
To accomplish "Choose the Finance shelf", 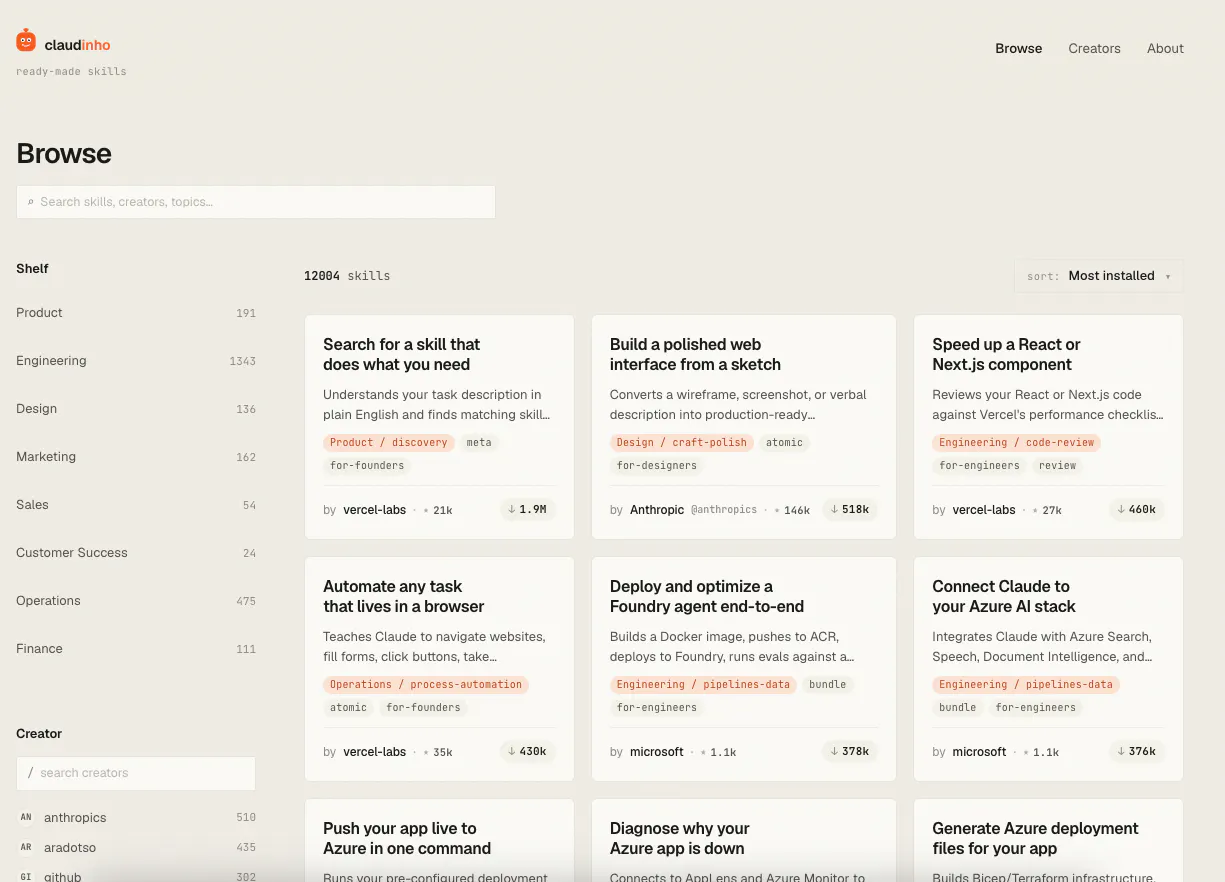I will pos(136,649).
